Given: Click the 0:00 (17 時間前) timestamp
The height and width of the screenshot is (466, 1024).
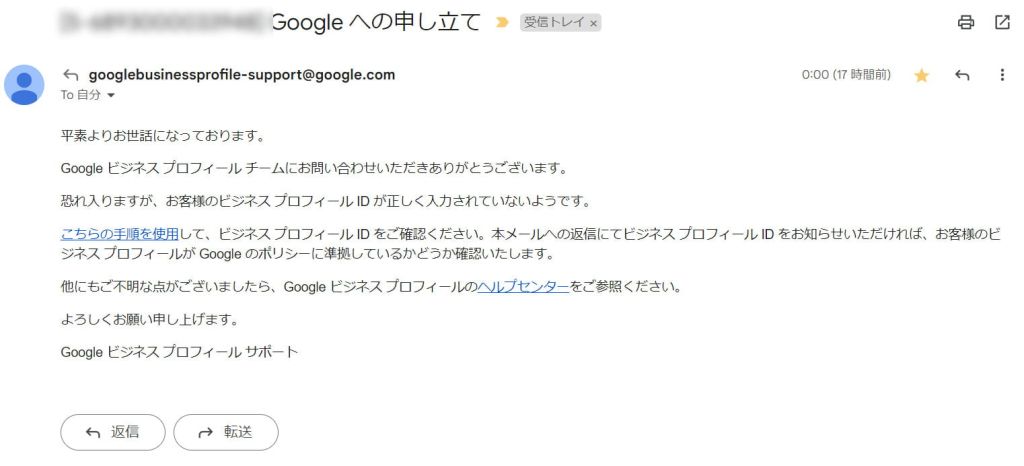Looking at the screenshot, I should 846,75.
